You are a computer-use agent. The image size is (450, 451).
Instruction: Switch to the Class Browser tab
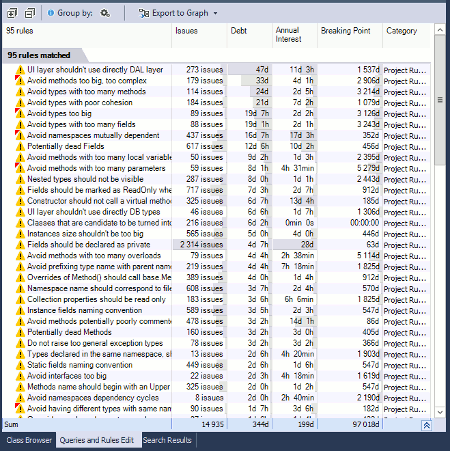29,440
